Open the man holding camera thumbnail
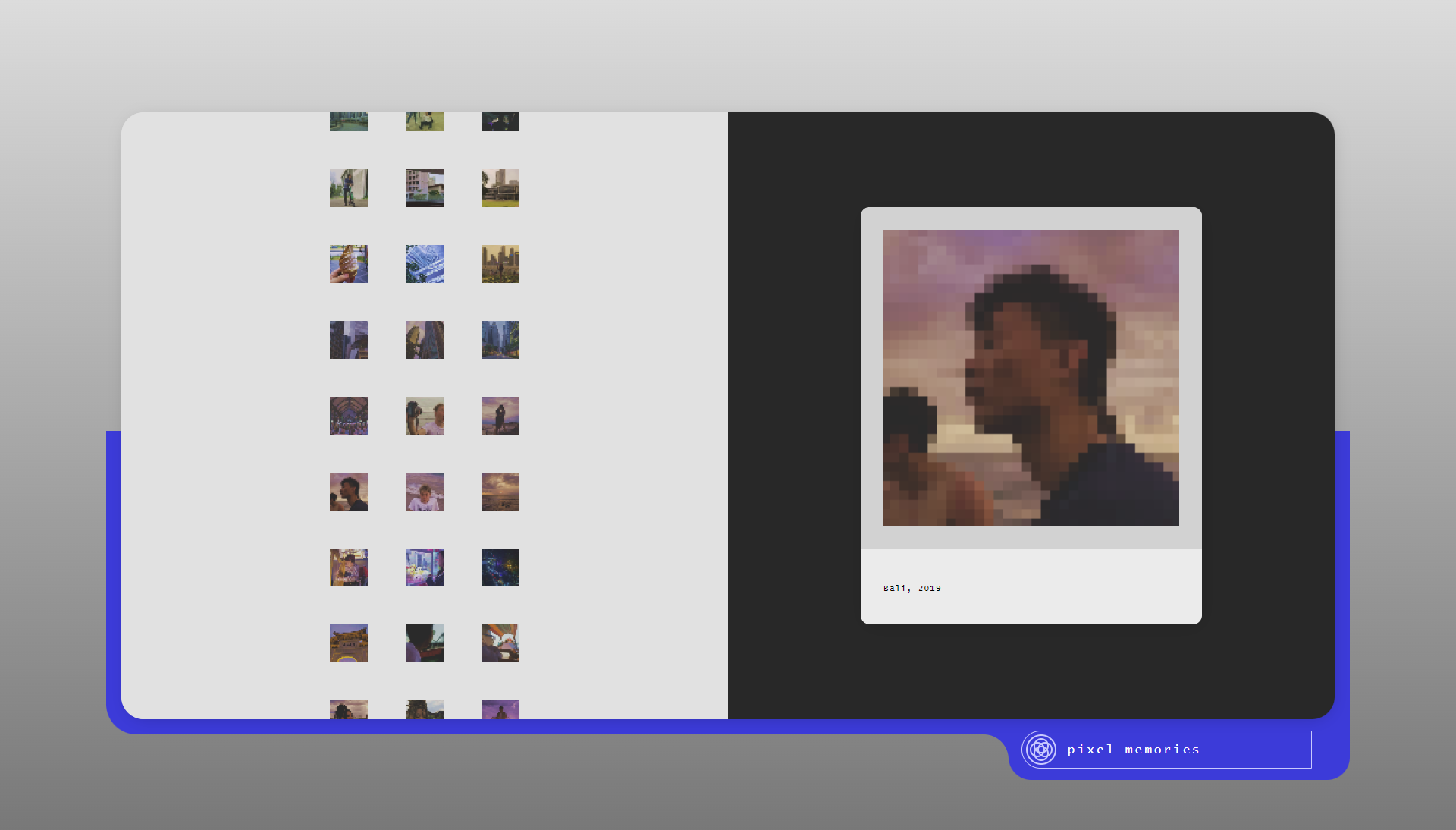 tap(425, 416)
